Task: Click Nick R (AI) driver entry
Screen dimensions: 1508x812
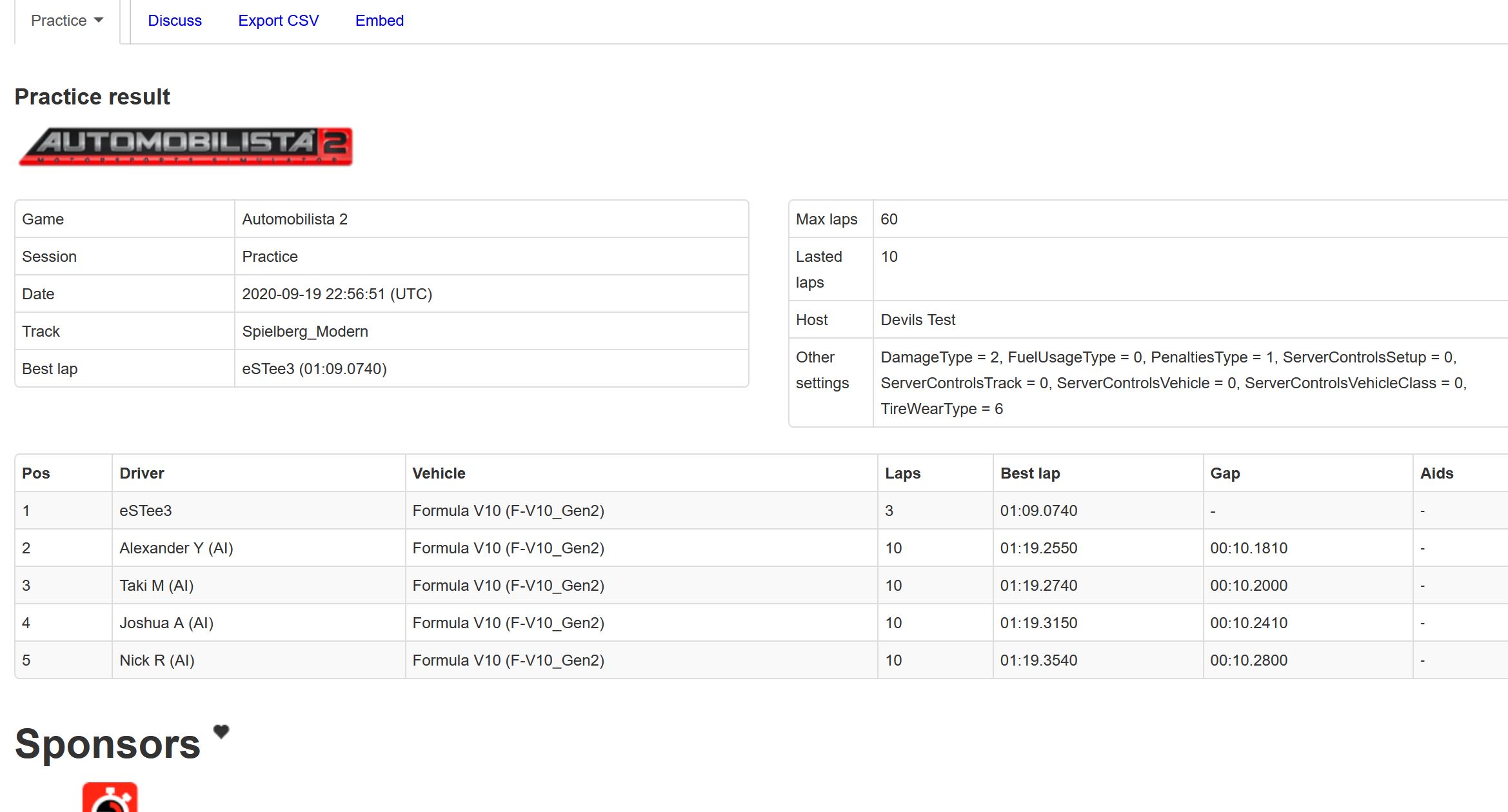Action: pos(157,660)
